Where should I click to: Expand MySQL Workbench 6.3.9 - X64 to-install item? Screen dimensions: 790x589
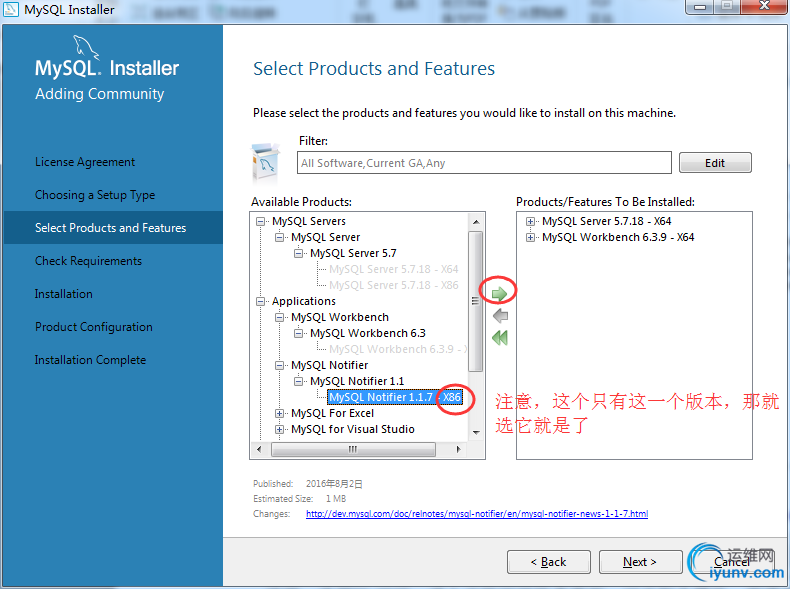click(530, 237)
